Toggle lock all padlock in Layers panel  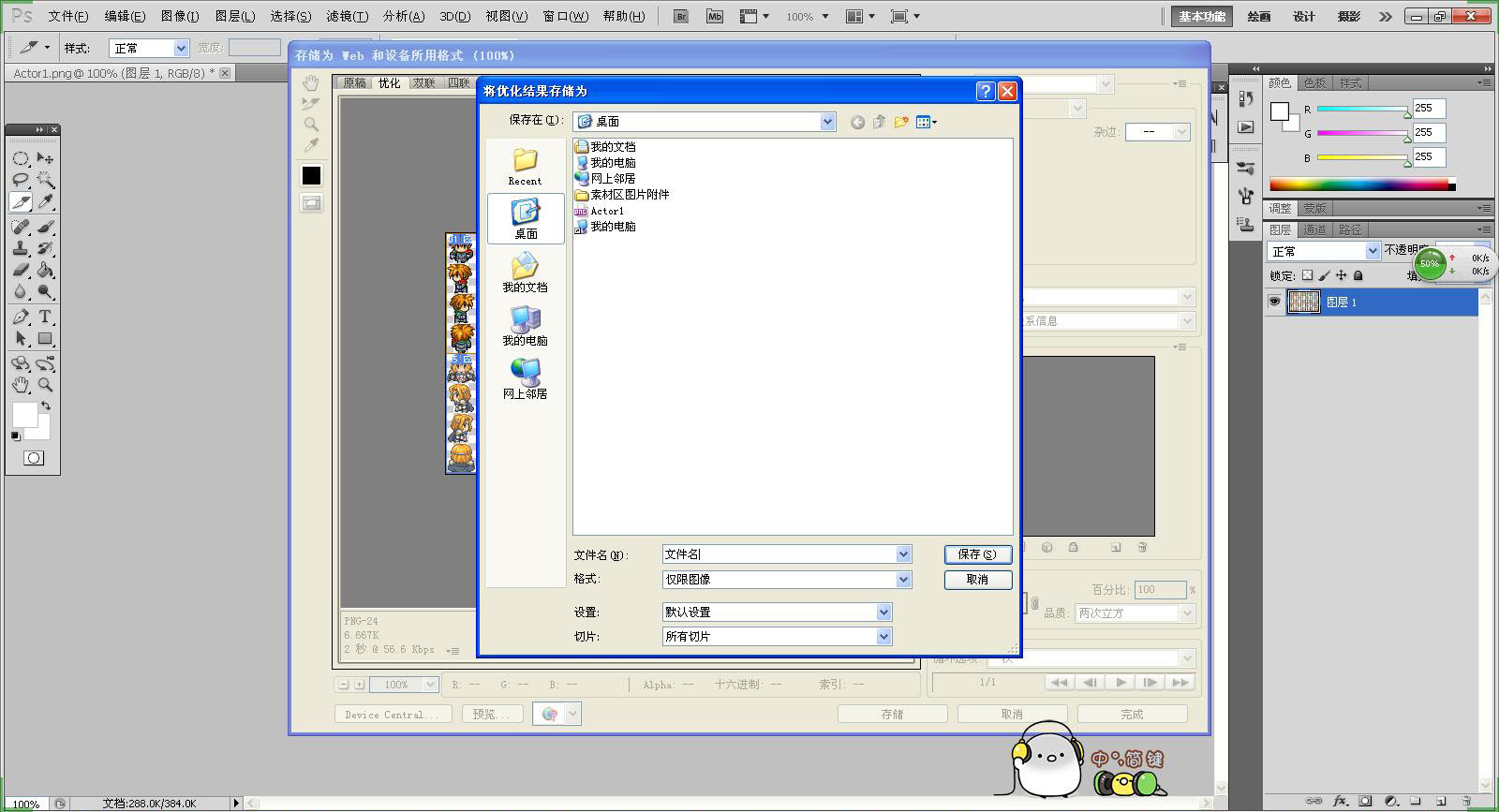1358,275
